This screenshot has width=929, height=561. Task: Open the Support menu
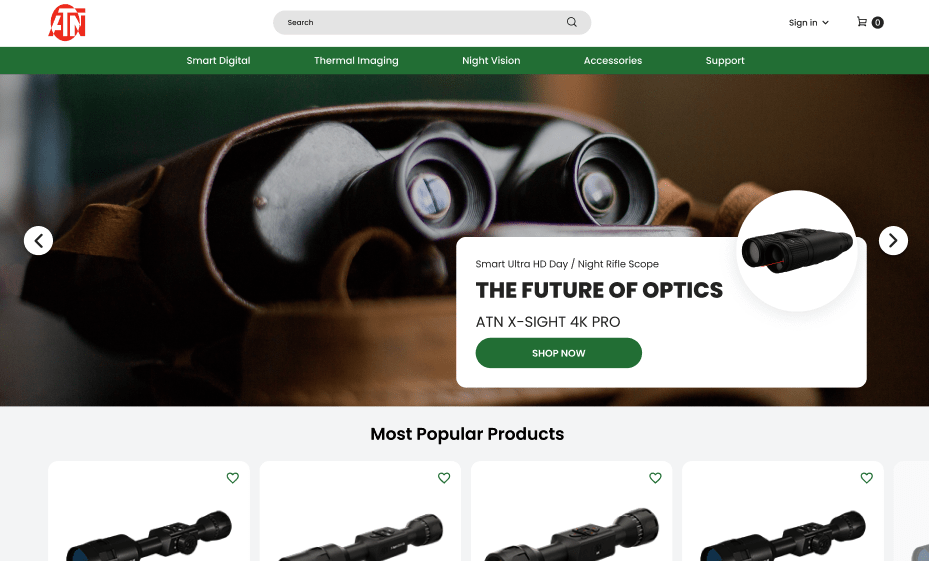pos(725,60)
